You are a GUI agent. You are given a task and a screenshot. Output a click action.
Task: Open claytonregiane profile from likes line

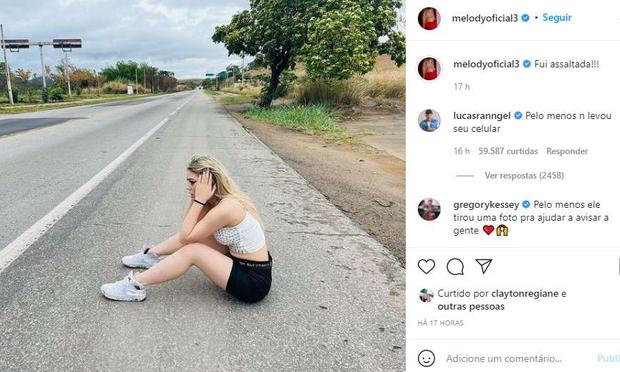click(x=525, y=294)
